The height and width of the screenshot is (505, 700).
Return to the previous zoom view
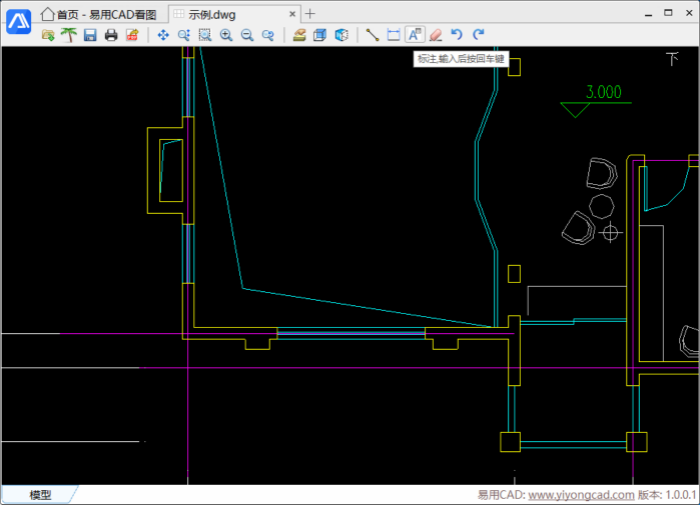(x=268, y=35)
